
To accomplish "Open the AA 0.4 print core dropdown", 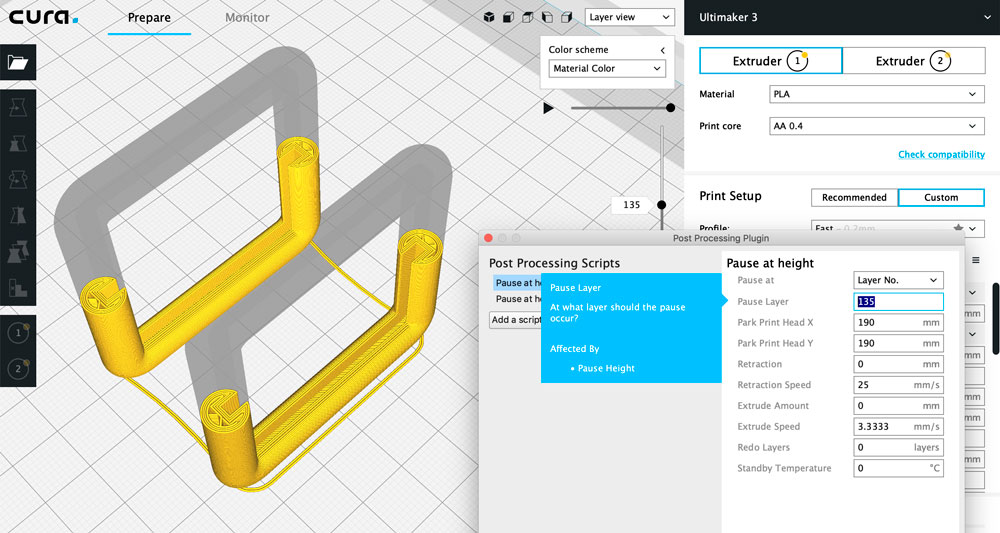I will 876,126.
